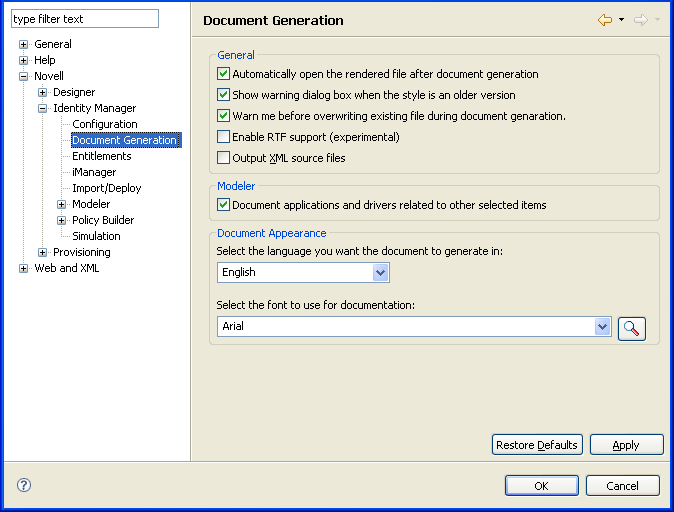Select Configuration in the tree
This screenshot has height=512, width=674.
tap(104, 124)
